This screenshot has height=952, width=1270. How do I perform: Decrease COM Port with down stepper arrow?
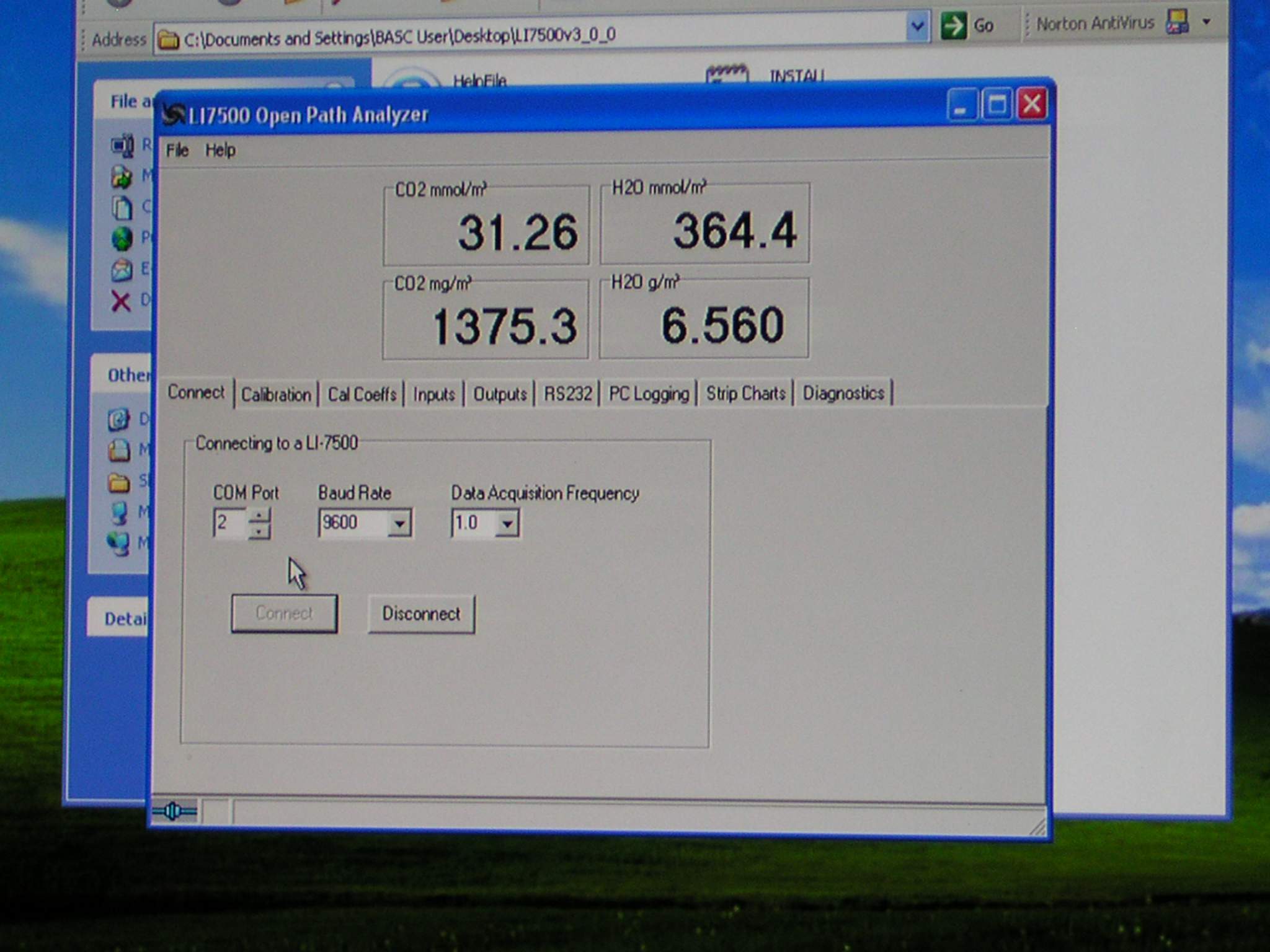coord(259,532)
